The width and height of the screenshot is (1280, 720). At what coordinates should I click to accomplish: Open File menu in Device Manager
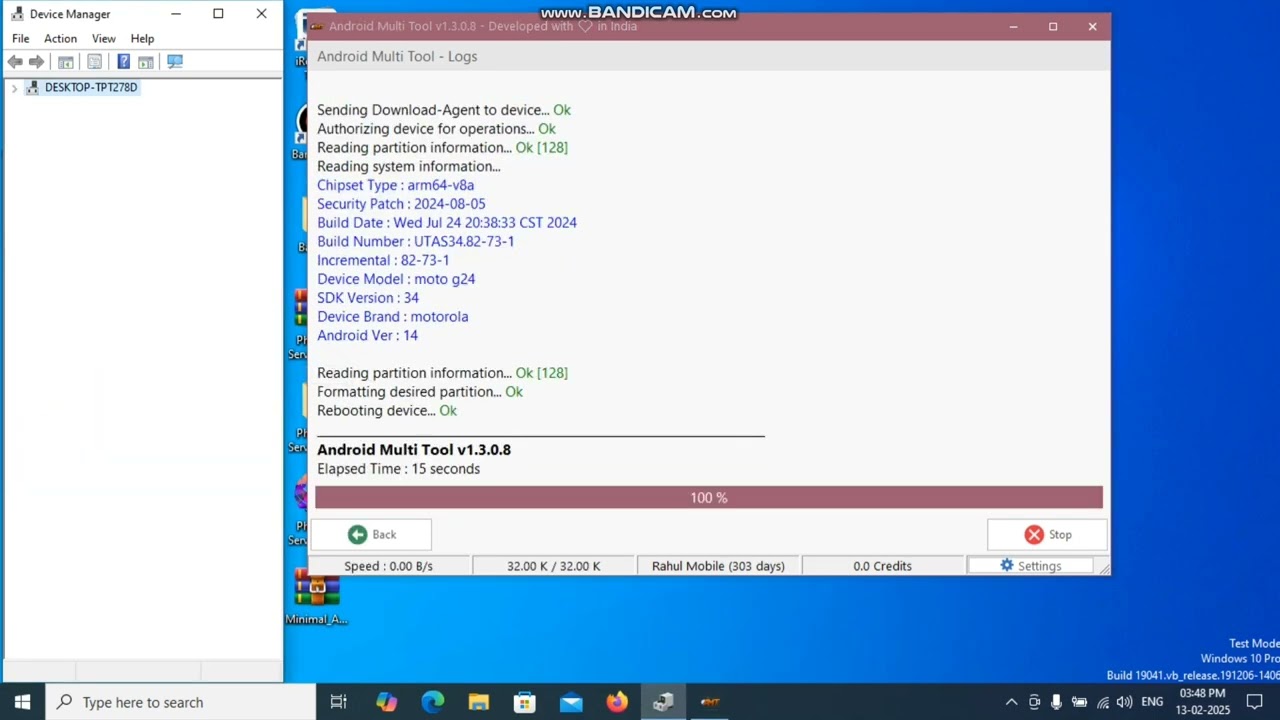[20, 38]
